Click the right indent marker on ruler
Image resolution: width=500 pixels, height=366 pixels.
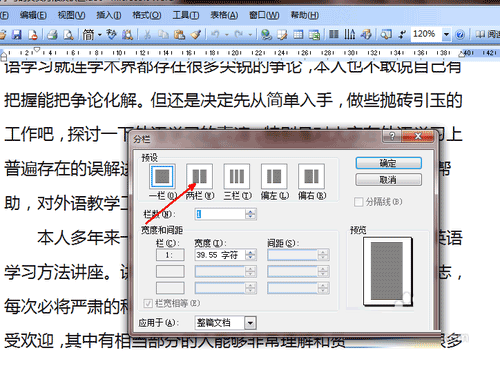(462, 54)
